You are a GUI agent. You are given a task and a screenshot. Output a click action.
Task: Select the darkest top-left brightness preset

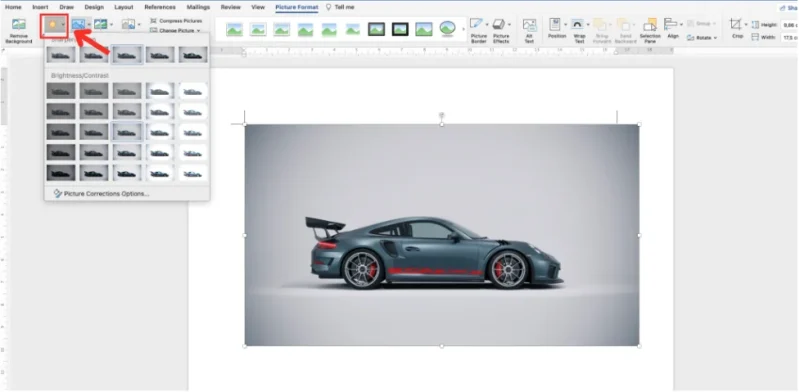pos(61,91)
